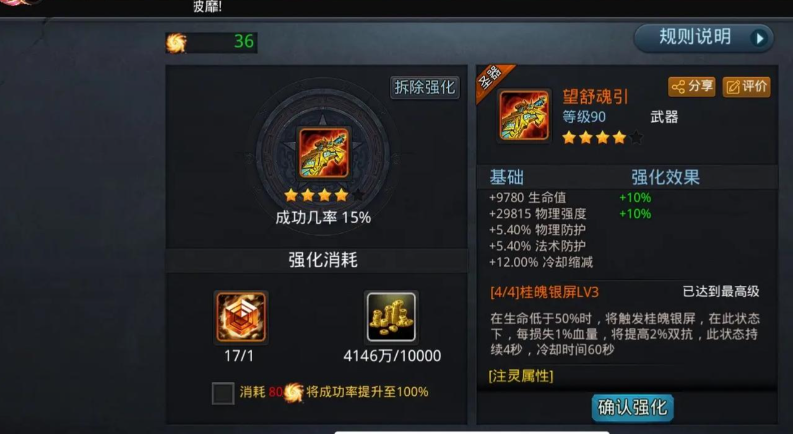This screenshot has height=434, width=793.
Task: Click the swirl currency icon showing 36
Action: pos(177,42)
